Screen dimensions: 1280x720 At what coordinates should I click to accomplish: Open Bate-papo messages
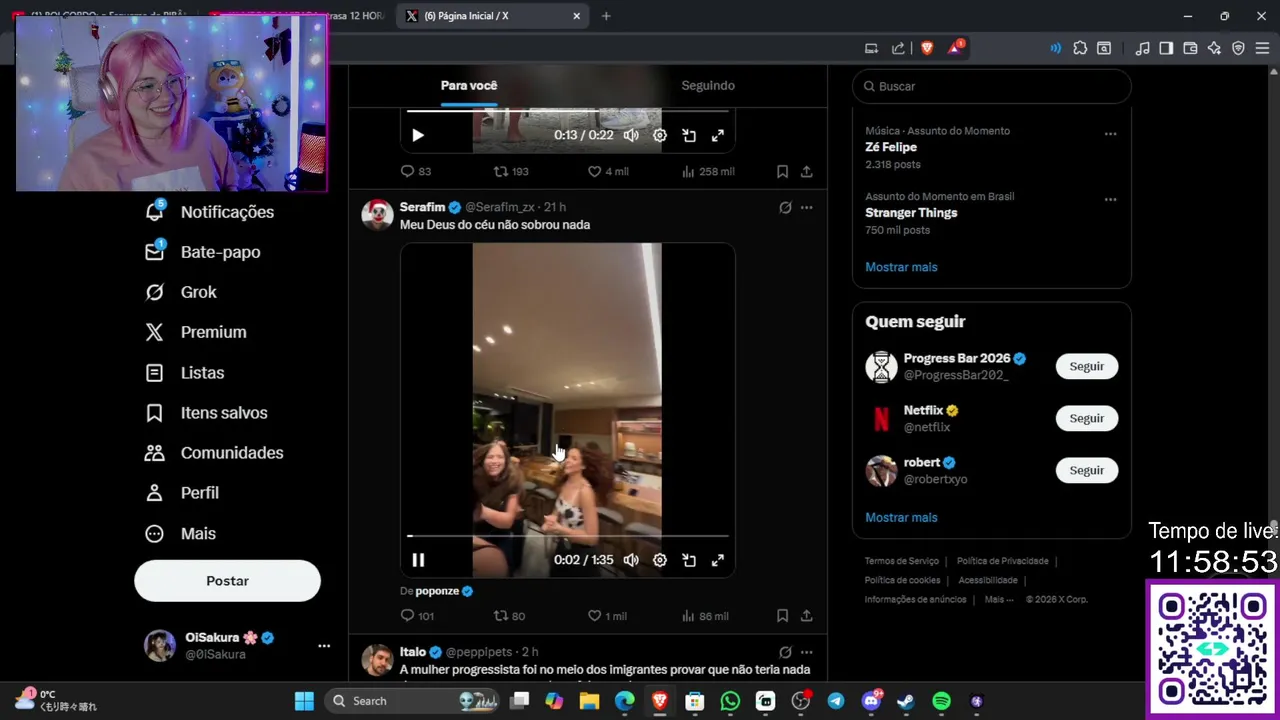[203, 252]
